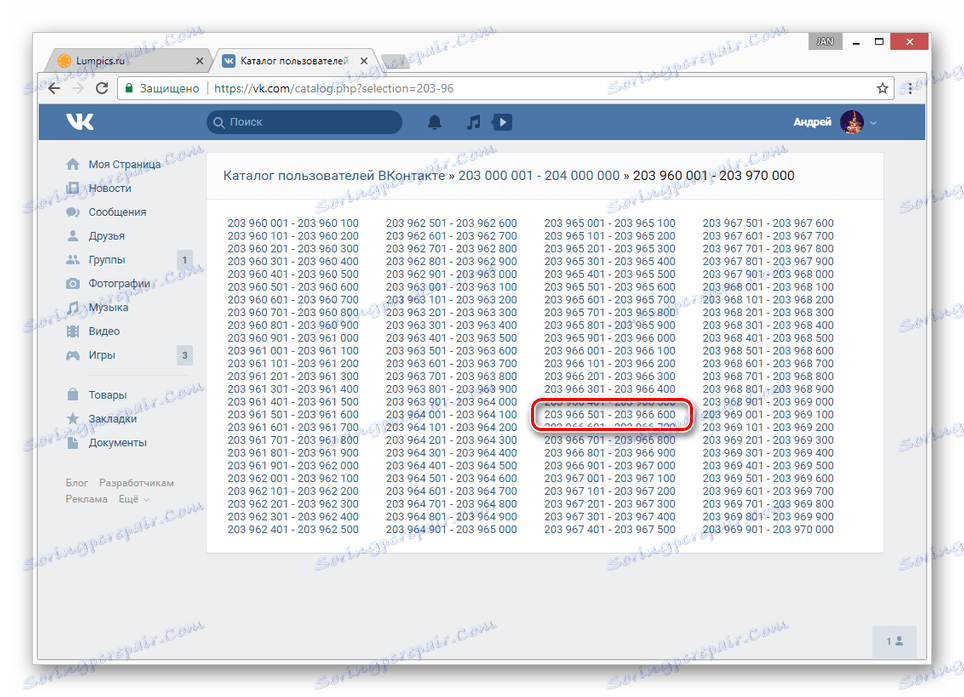The image size is (964, 697).
Task: Click the document icon beside Документы
Action: (73, 443)
